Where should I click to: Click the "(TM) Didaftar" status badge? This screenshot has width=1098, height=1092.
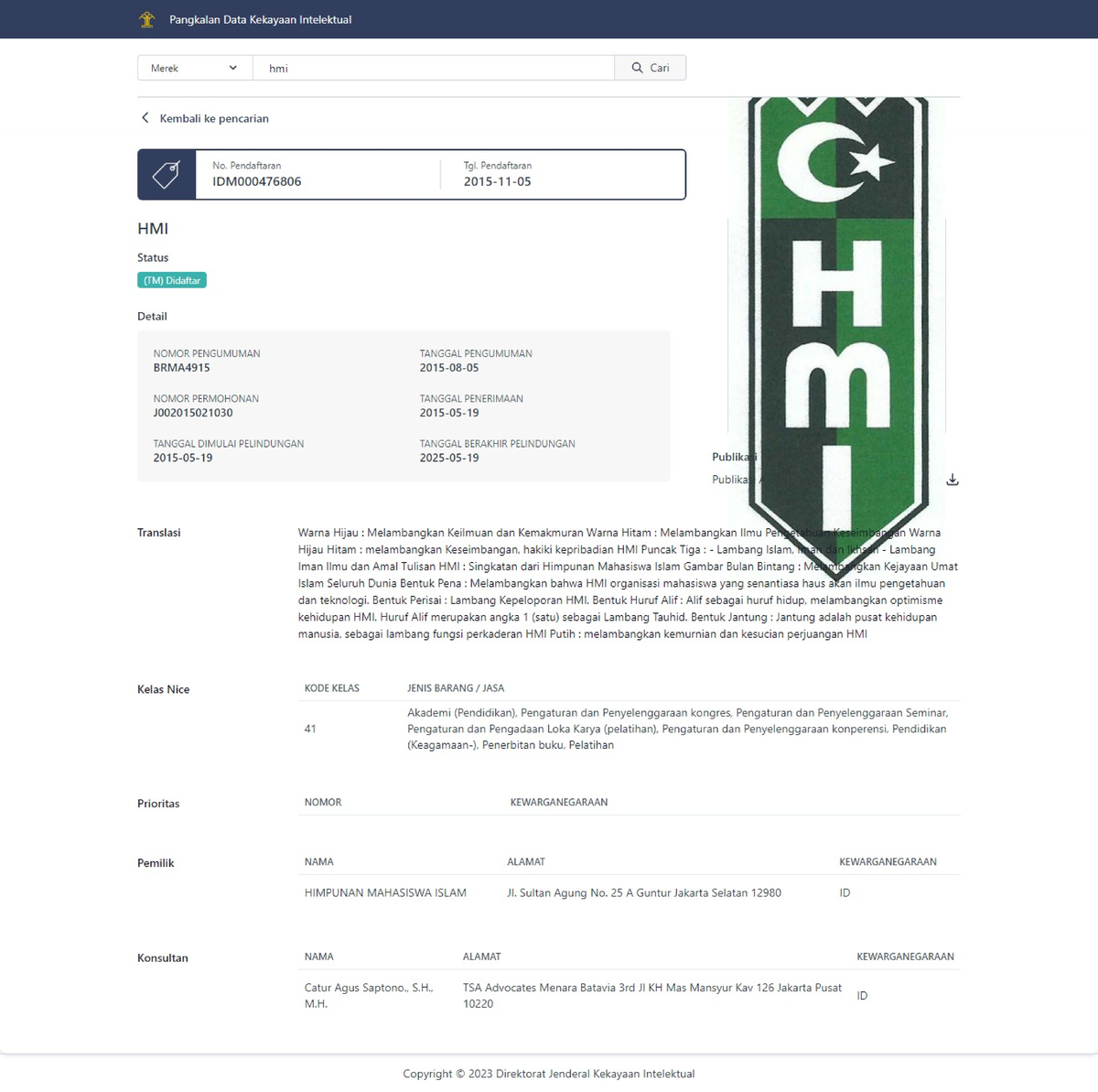172,280
